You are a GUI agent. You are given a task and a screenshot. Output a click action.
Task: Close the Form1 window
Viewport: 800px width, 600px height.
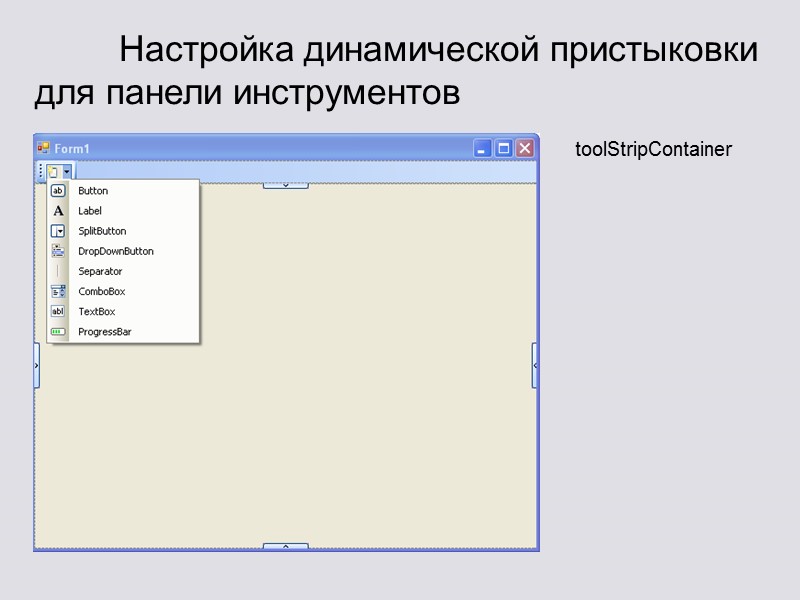[x=524, y=148]
